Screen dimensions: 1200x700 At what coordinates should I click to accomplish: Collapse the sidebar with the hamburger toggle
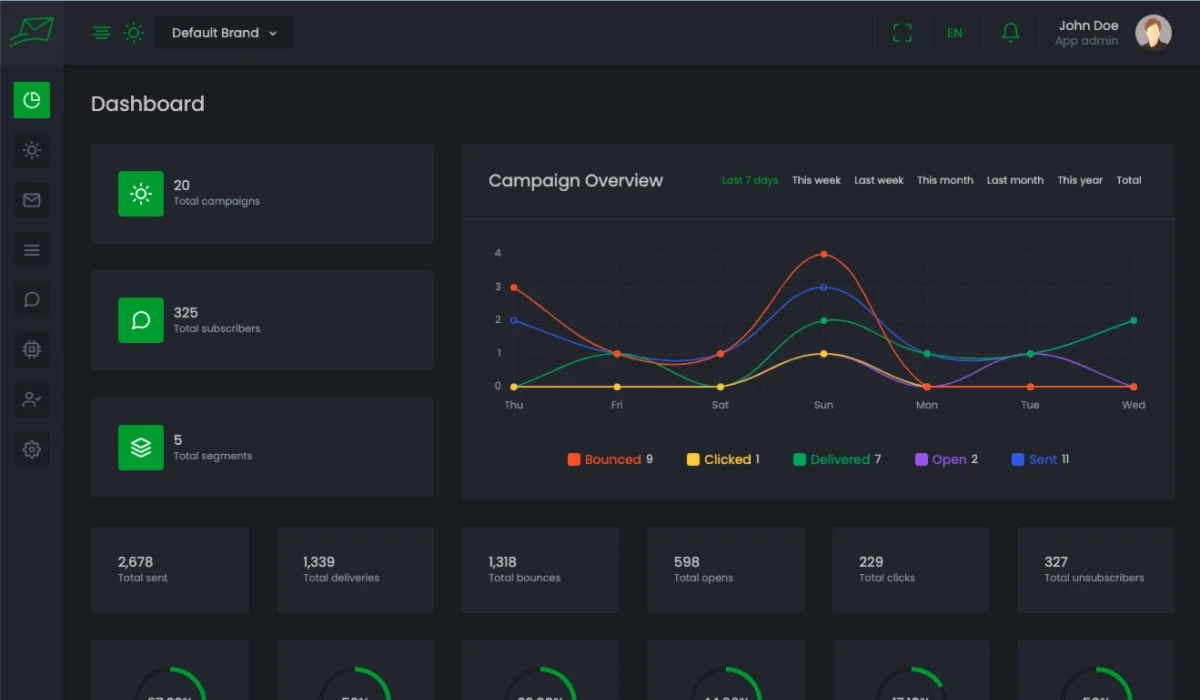tap(101, 33)
